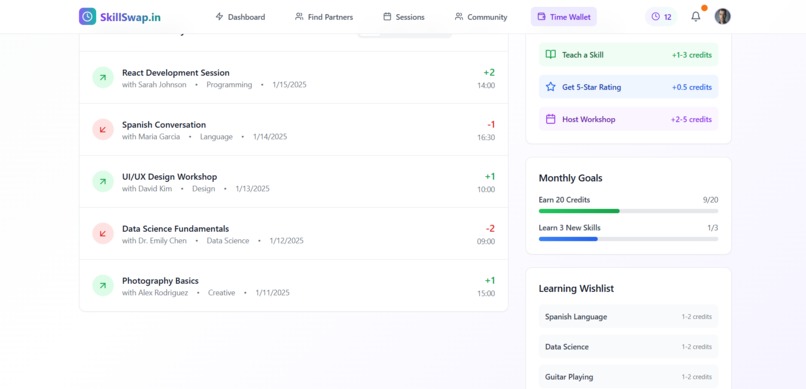806x389 pixels.
Task: Select Teach a Skill option
Action: pyautogui.click(x=628, y=54)
